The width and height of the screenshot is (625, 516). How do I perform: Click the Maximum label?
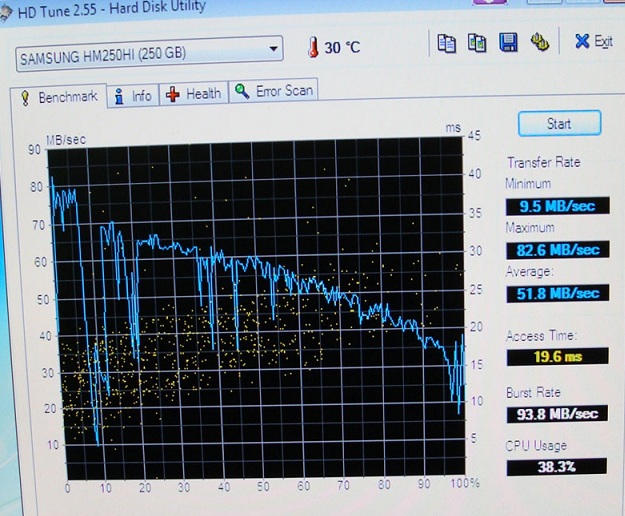530,228
